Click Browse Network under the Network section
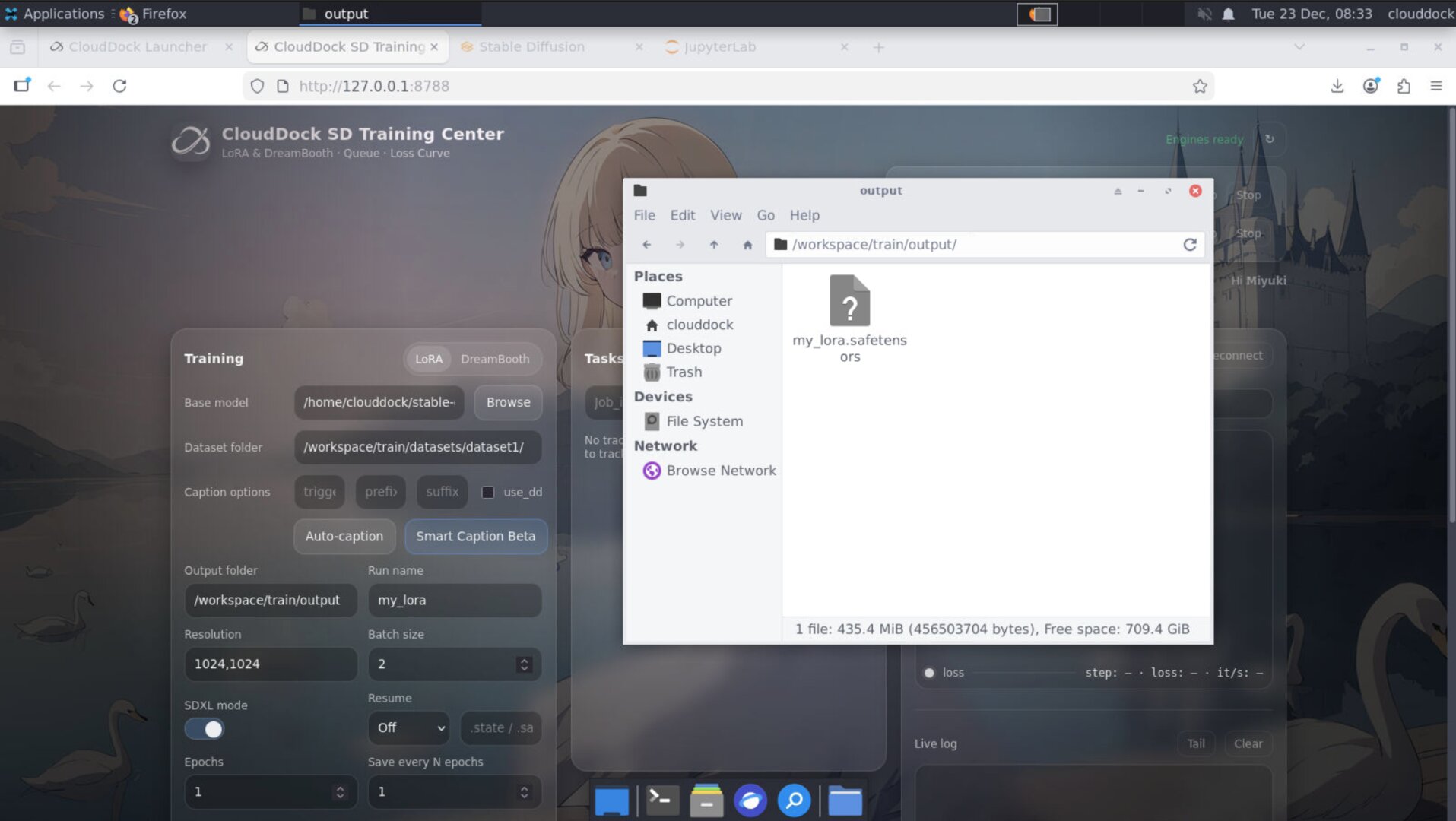This screenshot has height=821, width=1456. [x=720, y=470]
